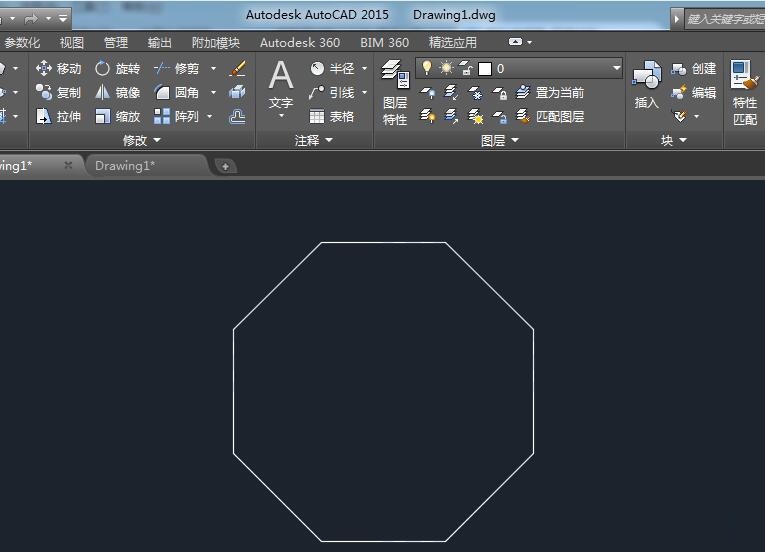This screenshot has height=552, width=765.
Task: Expand the Layers (图层) panel
Action: tap(500, 141)
